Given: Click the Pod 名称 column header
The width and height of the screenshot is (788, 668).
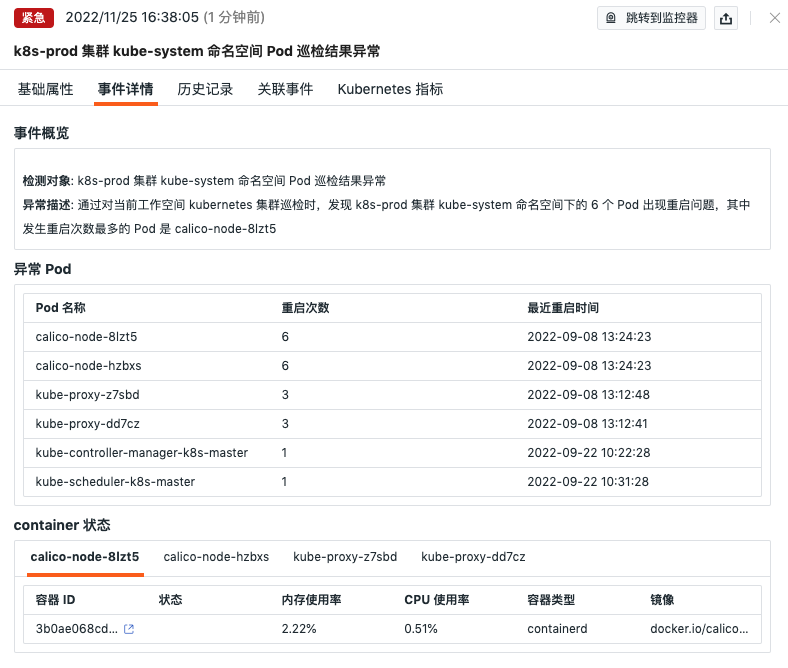Looking at the screenshot, I should click(60, 308).
